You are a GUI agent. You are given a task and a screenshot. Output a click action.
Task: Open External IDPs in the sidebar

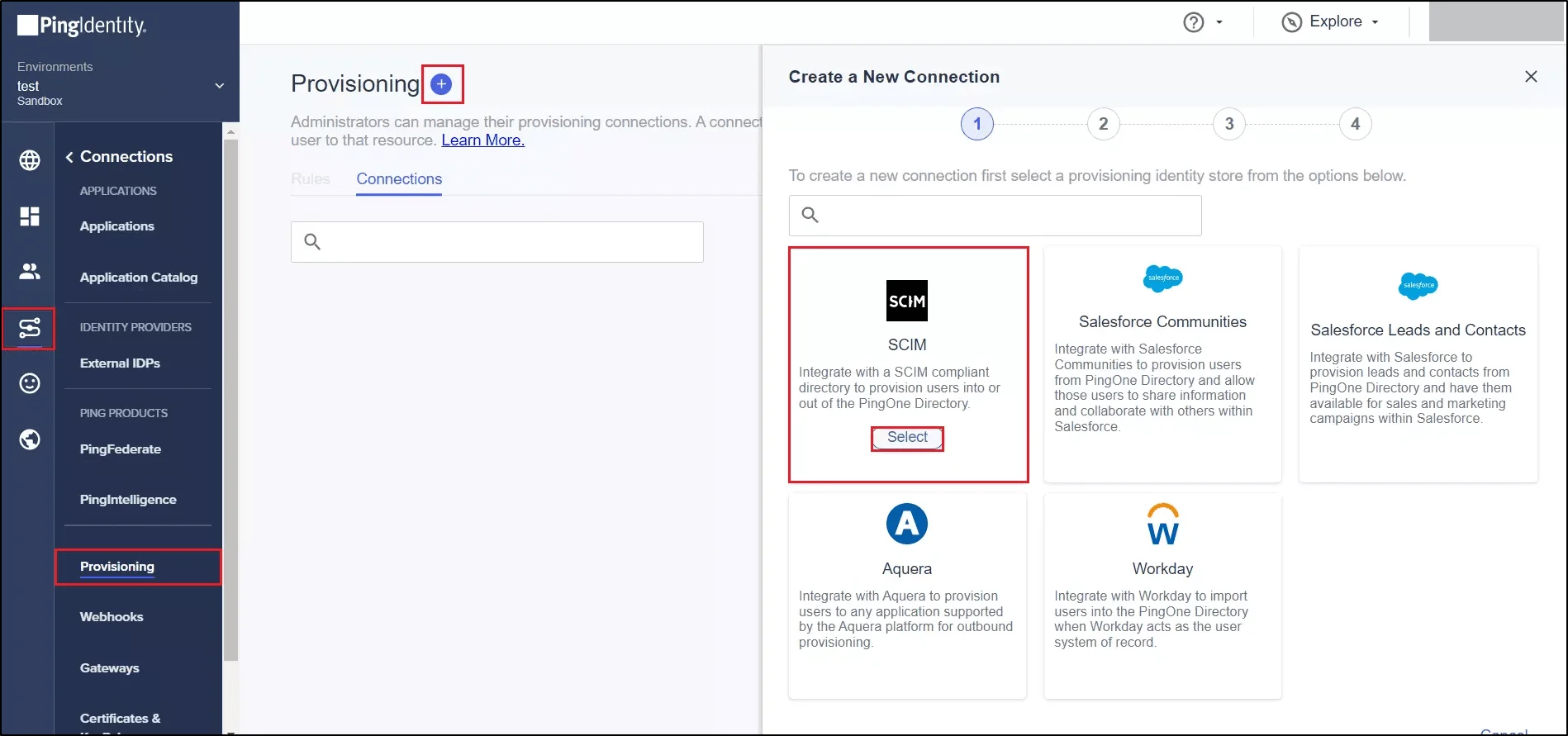pos(120,363)
